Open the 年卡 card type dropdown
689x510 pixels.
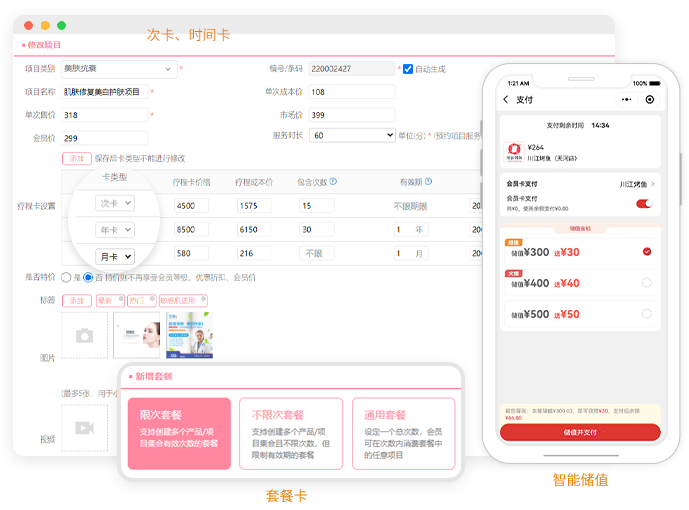tap(115, 230)
